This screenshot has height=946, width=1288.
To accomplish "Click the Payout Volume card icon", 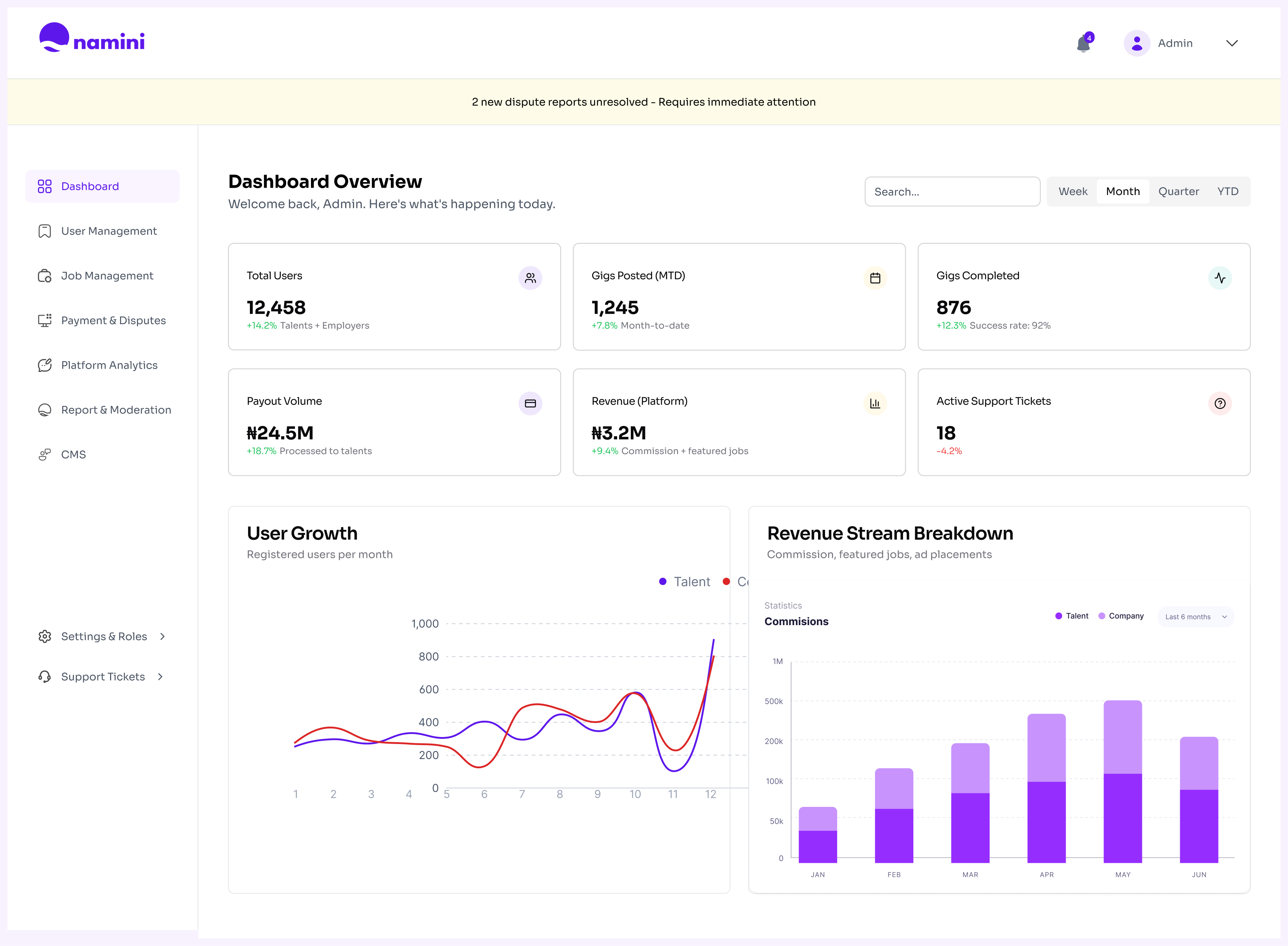I will [530, 403].
